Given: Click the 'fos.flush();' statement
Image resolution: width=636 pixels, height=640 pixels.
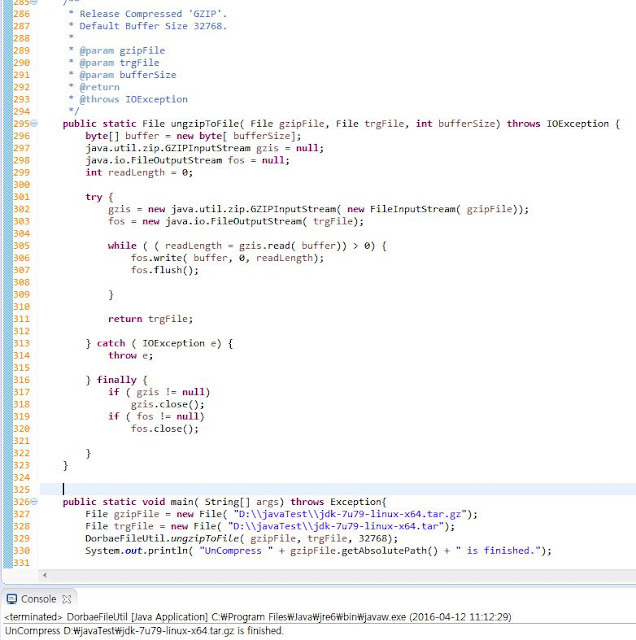Looking at the screenshot, I should click(x=165, y=270).
